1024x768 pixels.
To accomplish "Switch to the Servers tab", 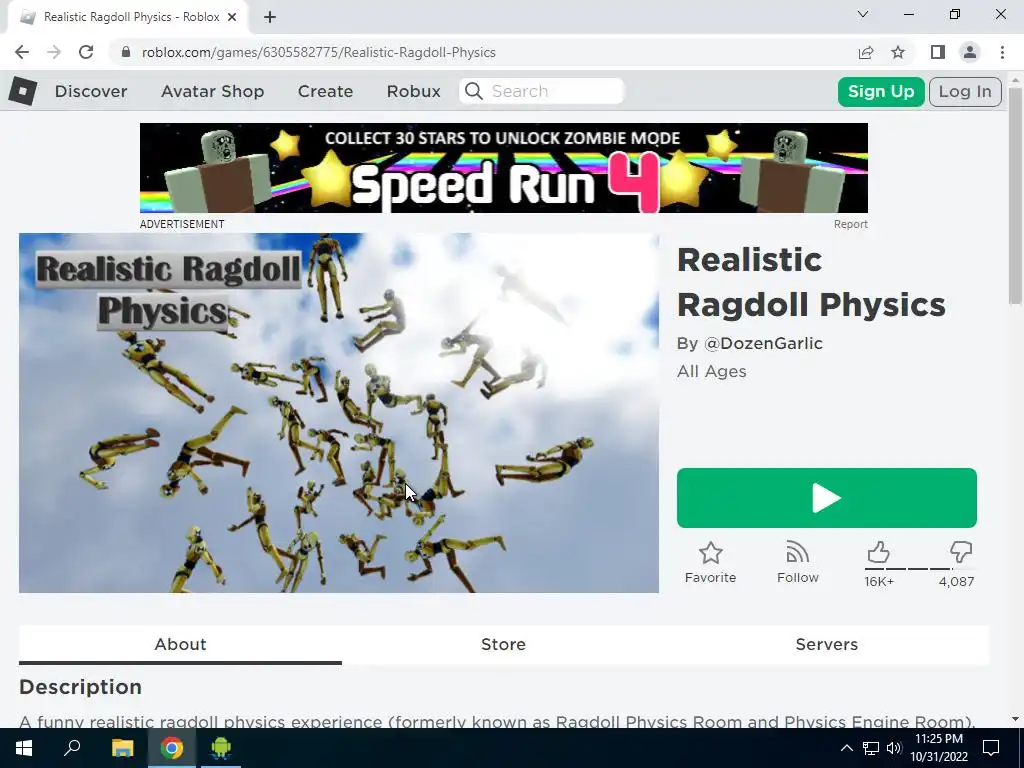I will coord(826,645).
